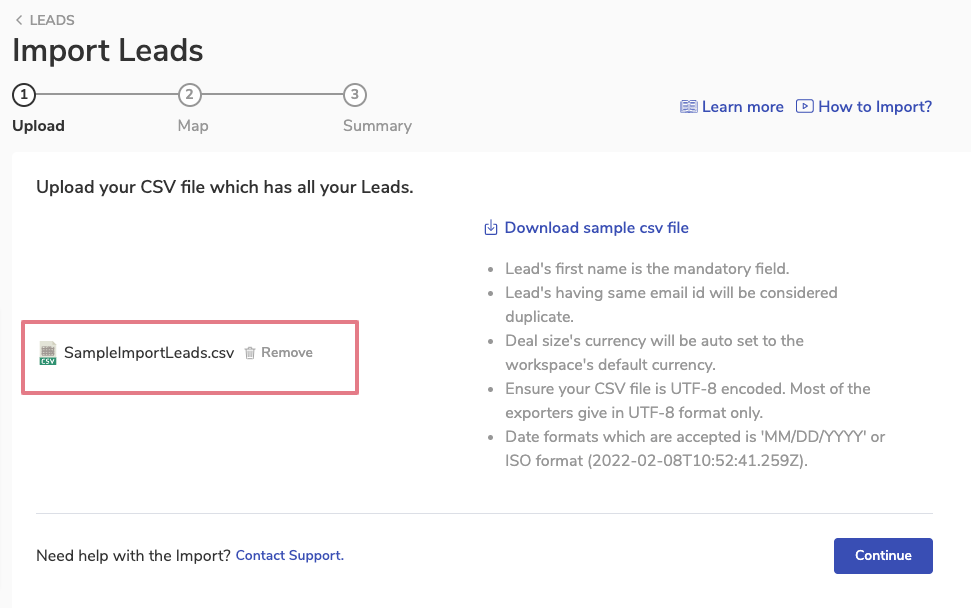Click the SampleImportLeads.csv file name
This screenshot has height=608, width=971.
pyautogui.click(x=149, y=353)
